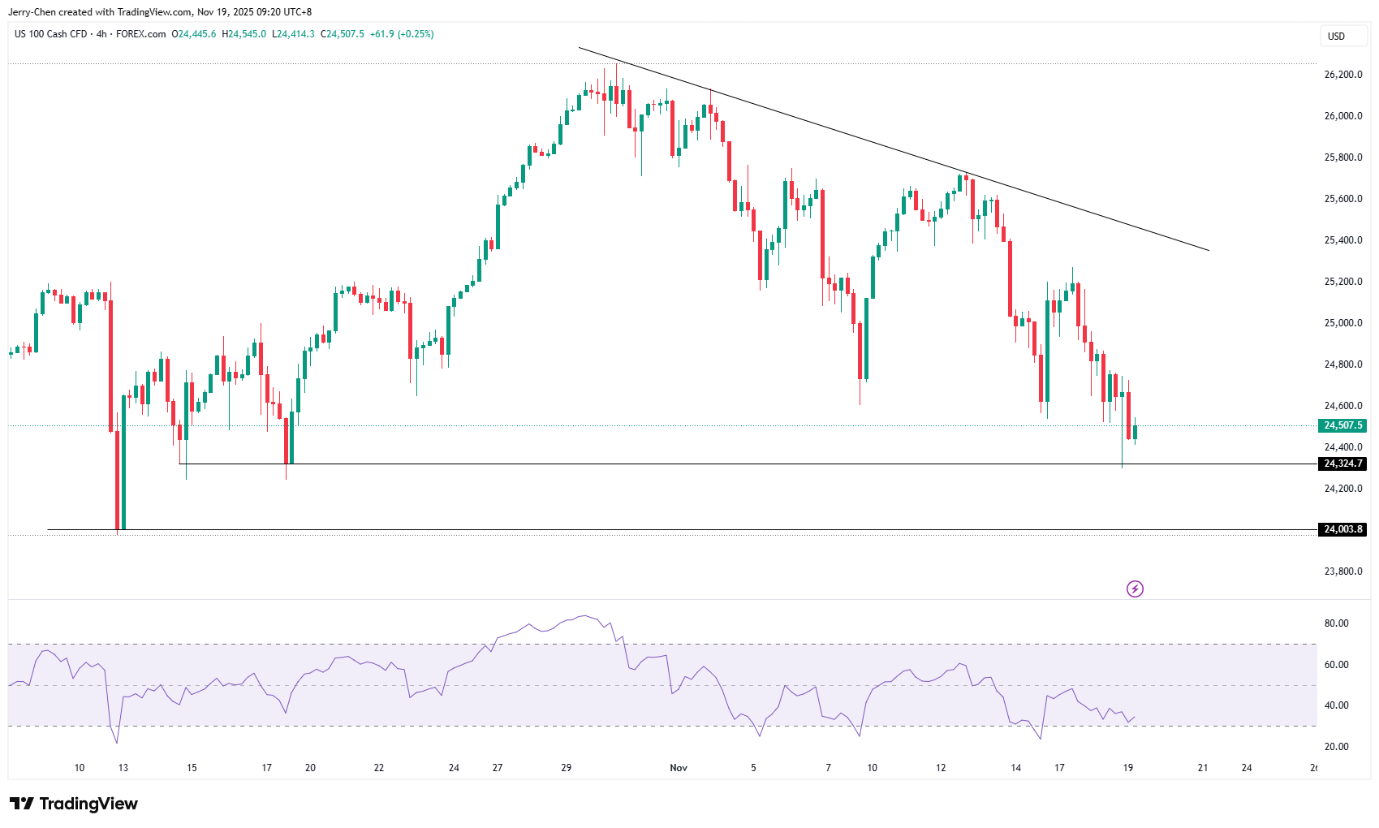Image resolution: width=1379 pixels, height=828 pixels.
Task: Click date 29 on the time axis
Action: click(566, 768)
